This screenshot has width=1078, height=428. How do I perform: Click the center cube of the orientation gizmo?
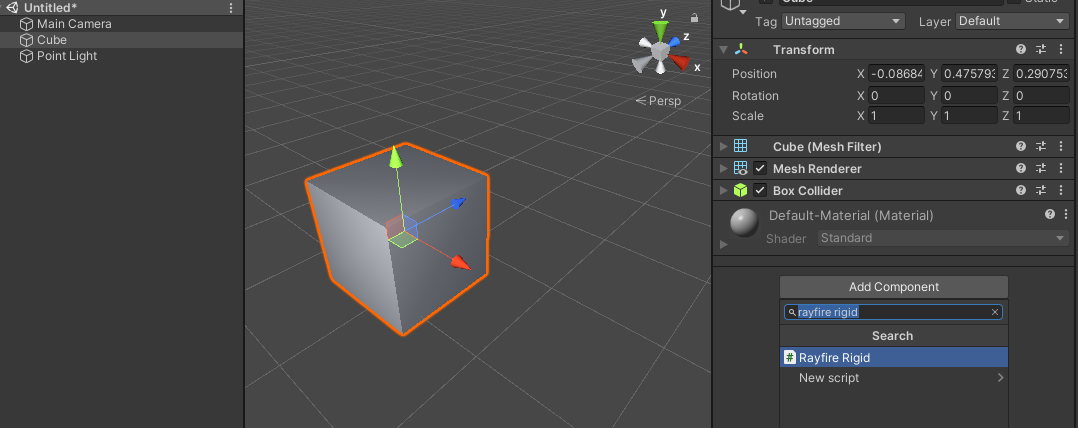pyautogui.click(x=661, y=51)
